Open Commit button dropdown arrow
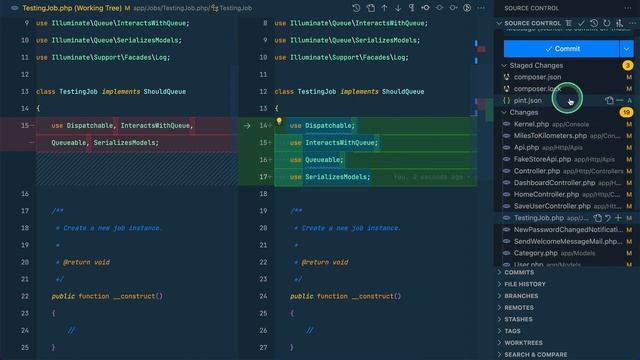The image size is (640, 360). [x=627, y=49]
